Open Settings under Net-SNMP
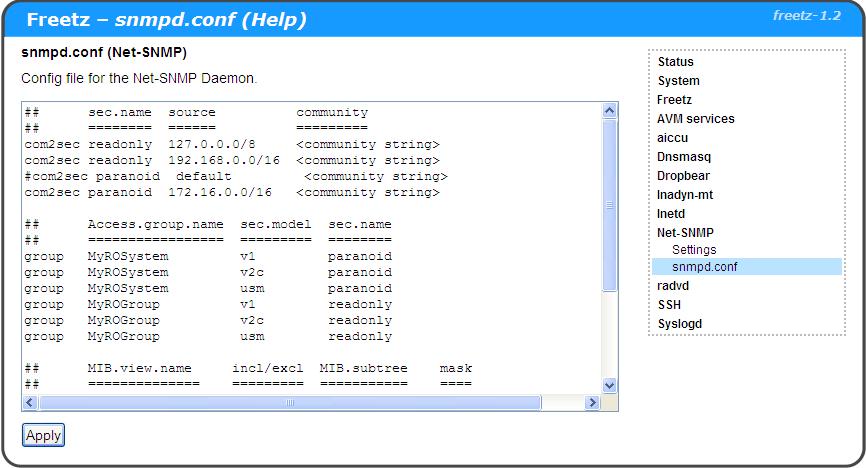 694,250
